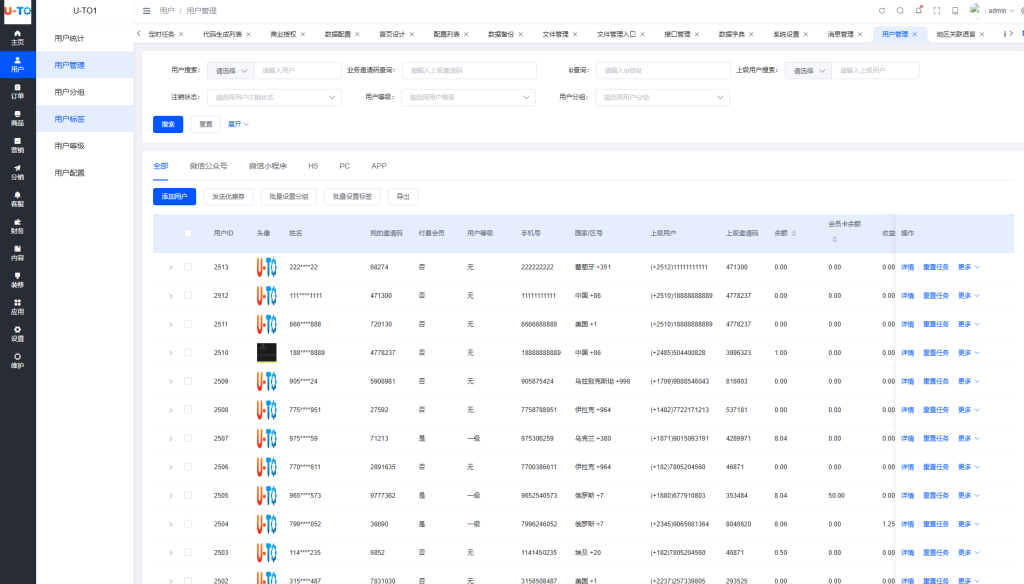1024x584 pixels.
Task: Check the box for user 2507
Action: pos(188,438)
